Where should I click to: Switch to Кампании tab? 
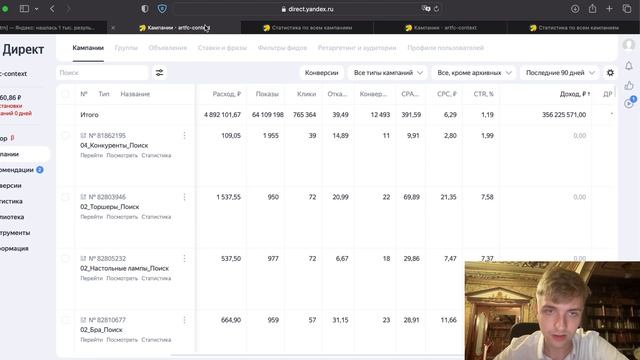tap(88, 48)
